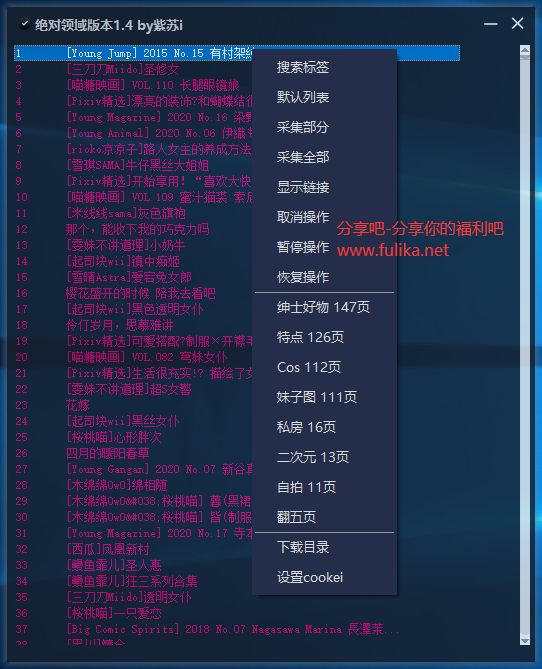Minimize the window
This screenshot has height=669, width=542.
(490, 23)
